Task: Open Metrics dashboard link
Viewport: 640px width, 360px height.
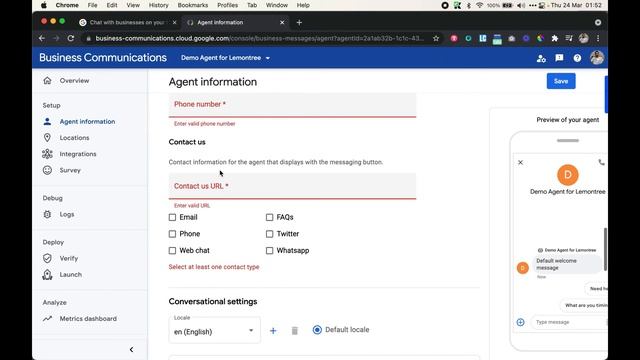Action: (88, 318)
